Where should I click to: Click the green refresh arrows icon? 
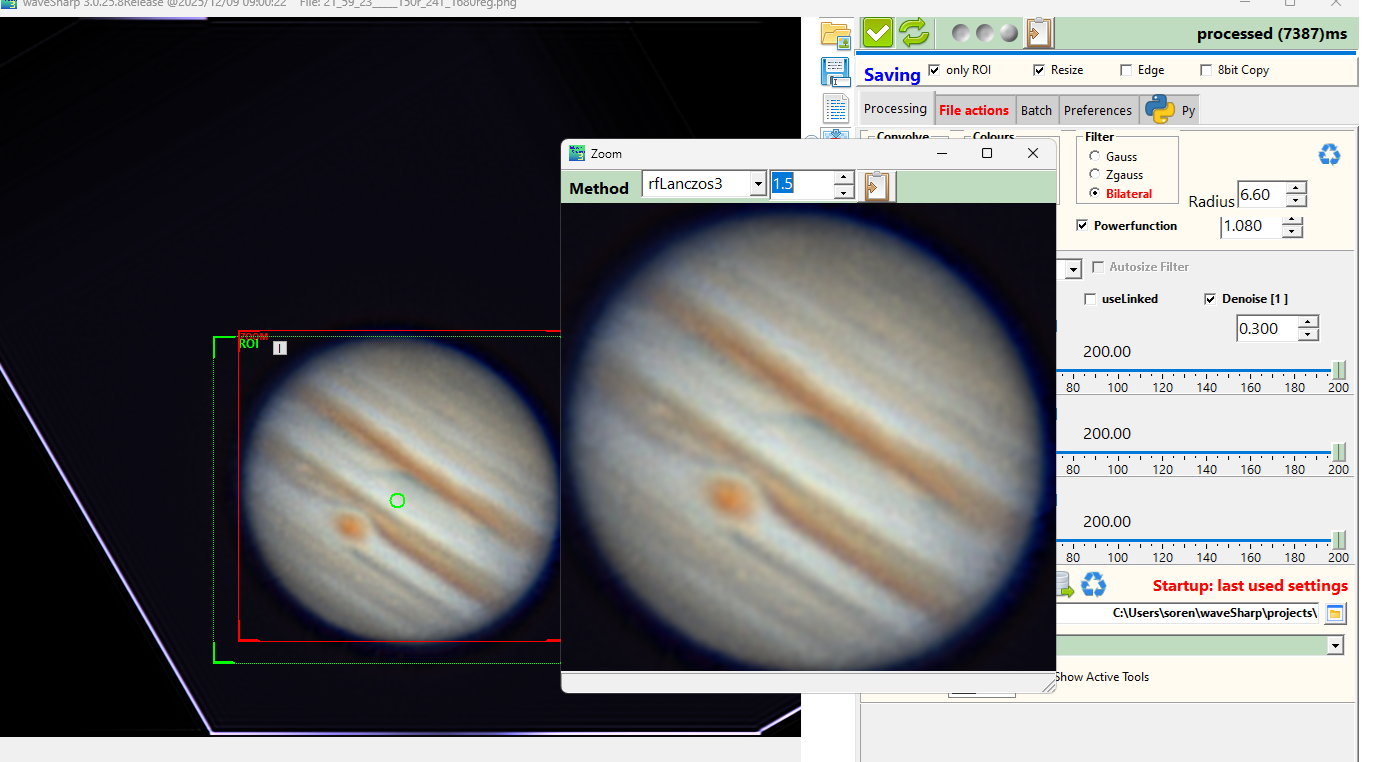click(913, 33)
